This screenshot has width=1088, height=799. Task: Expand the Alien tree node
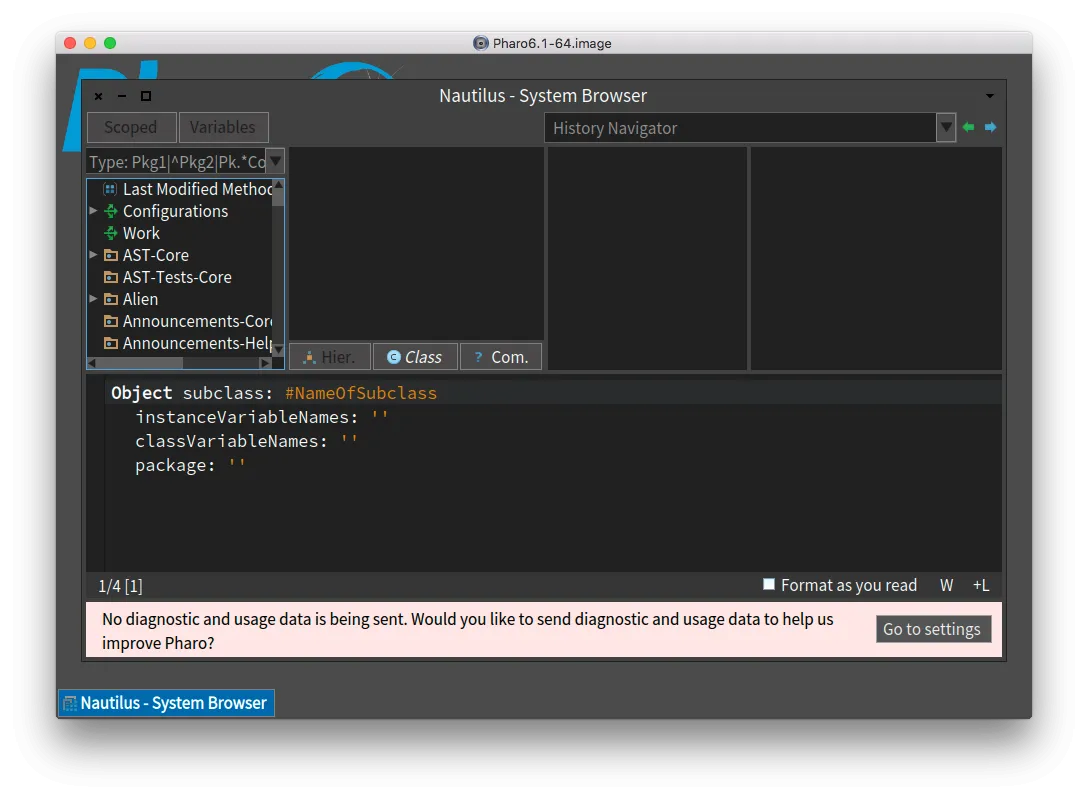(x=93, y=298)
